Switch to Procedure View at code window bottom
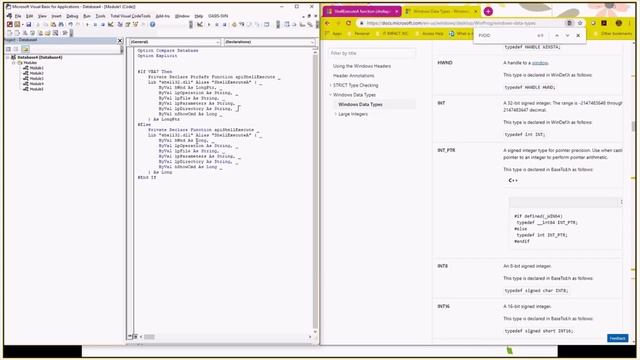Image resolution: width=640 pixels, height=360 pixels. tap(130, 337)
